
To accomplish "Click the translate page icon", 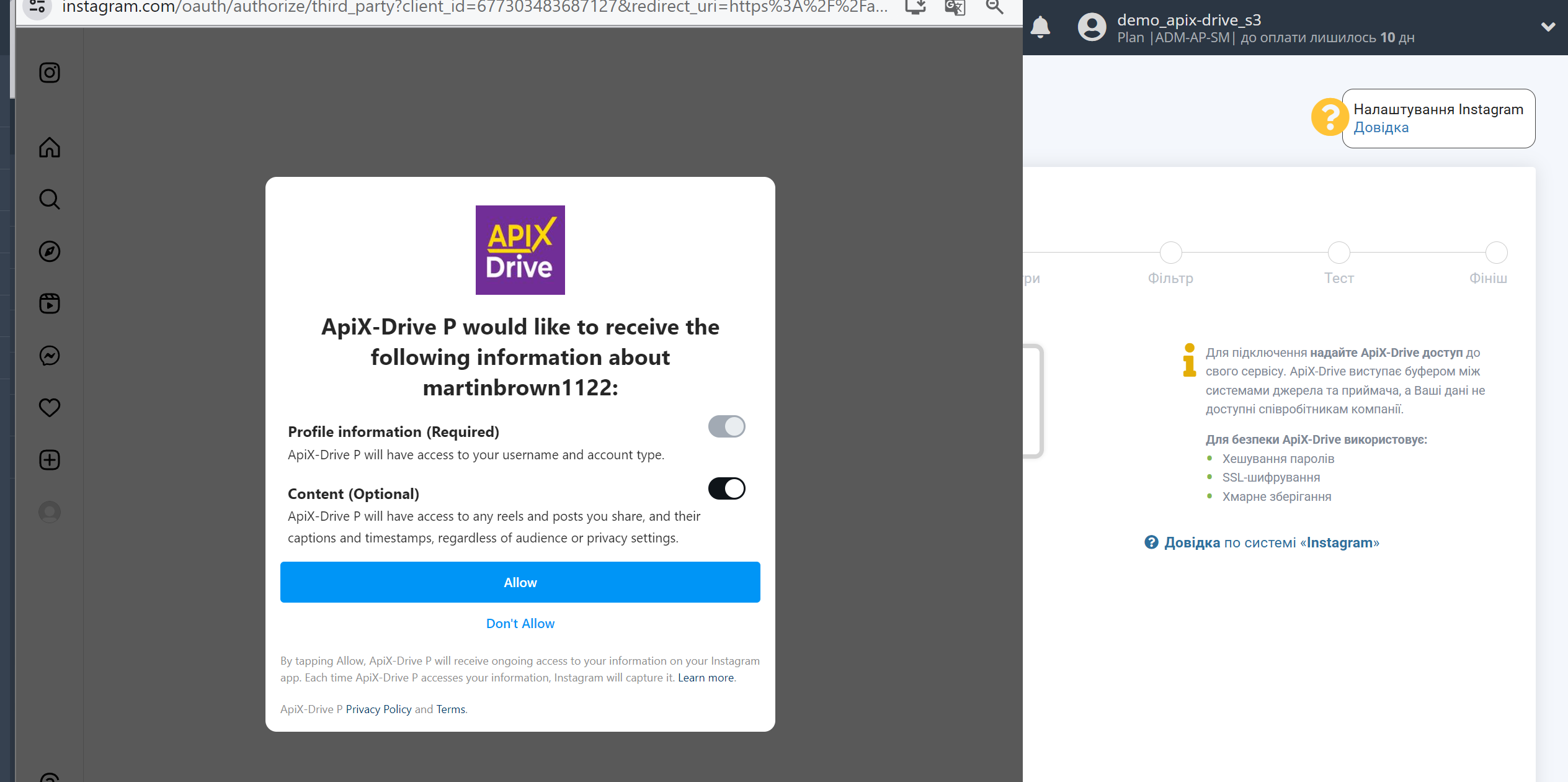I will [x=955, y=7].
